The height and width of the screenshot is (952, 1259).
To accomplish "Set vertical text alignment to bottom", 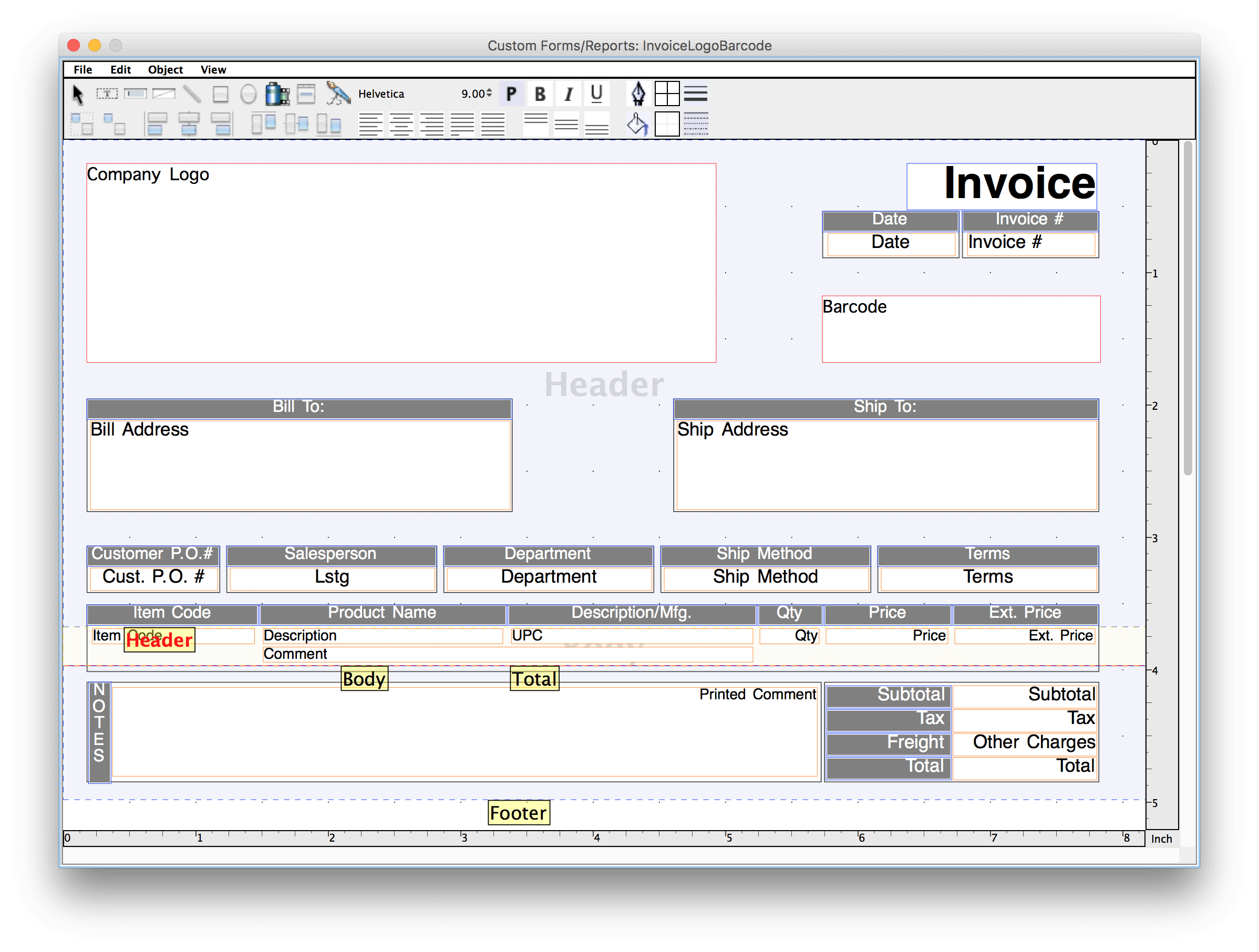I will tap(597, 124).
